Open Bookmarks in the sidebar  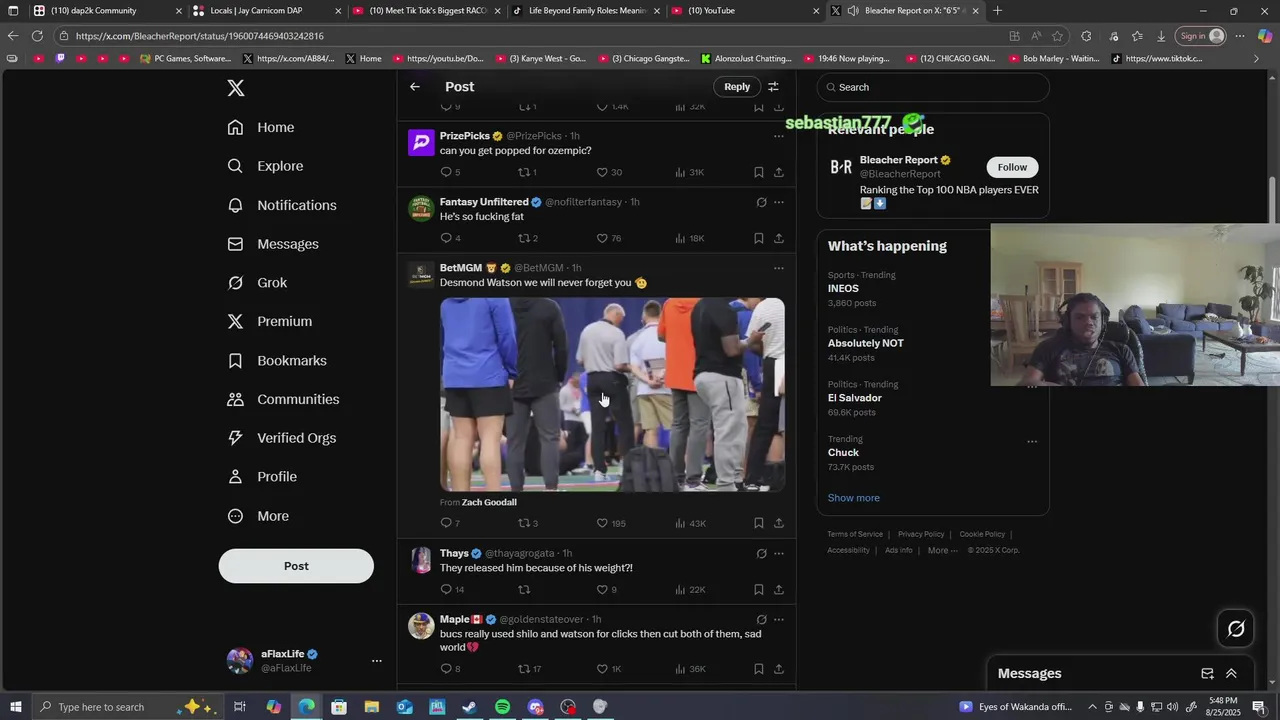(x=277, y=361)
